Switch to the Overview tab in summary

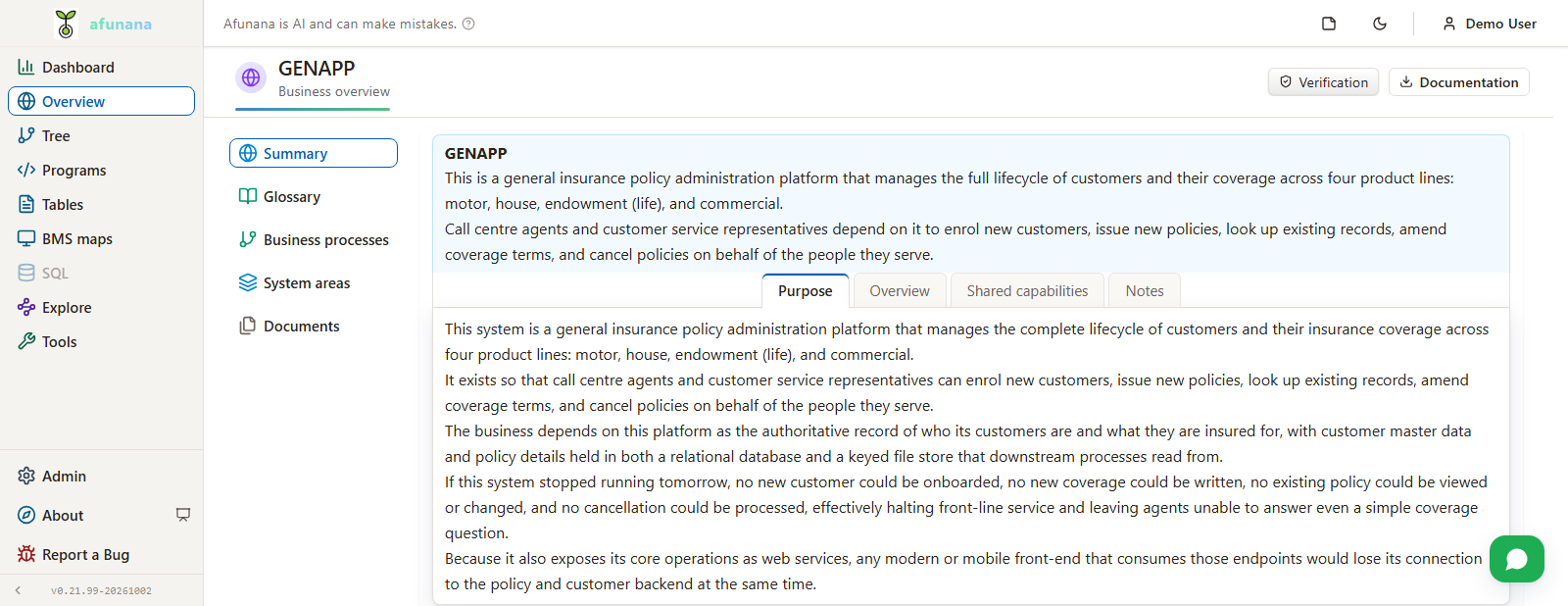click(900, 290)
